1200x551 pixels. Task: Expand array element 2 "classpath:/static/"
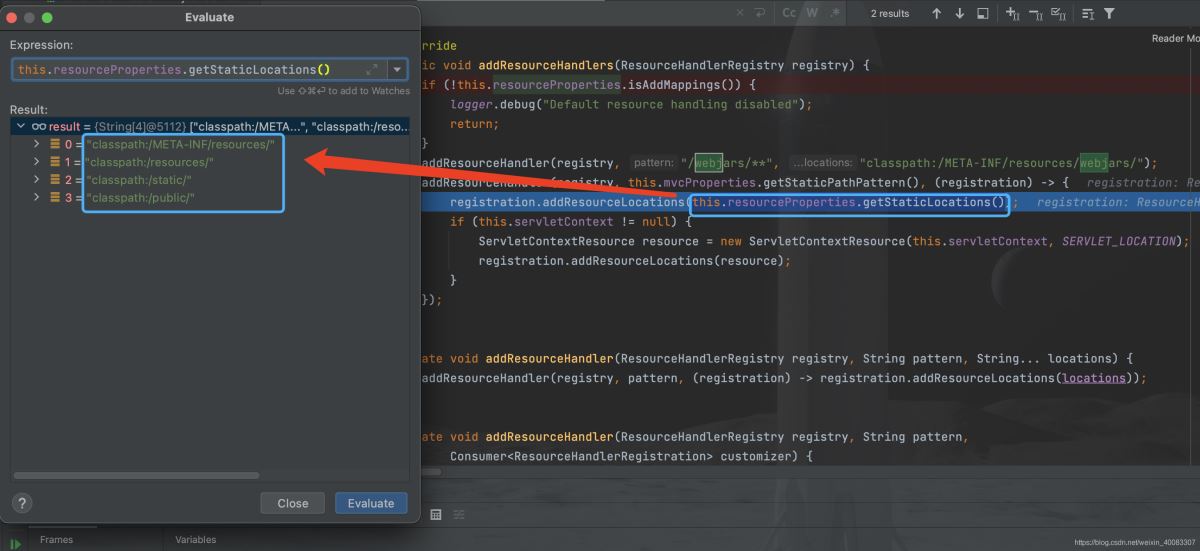[37, 181]
